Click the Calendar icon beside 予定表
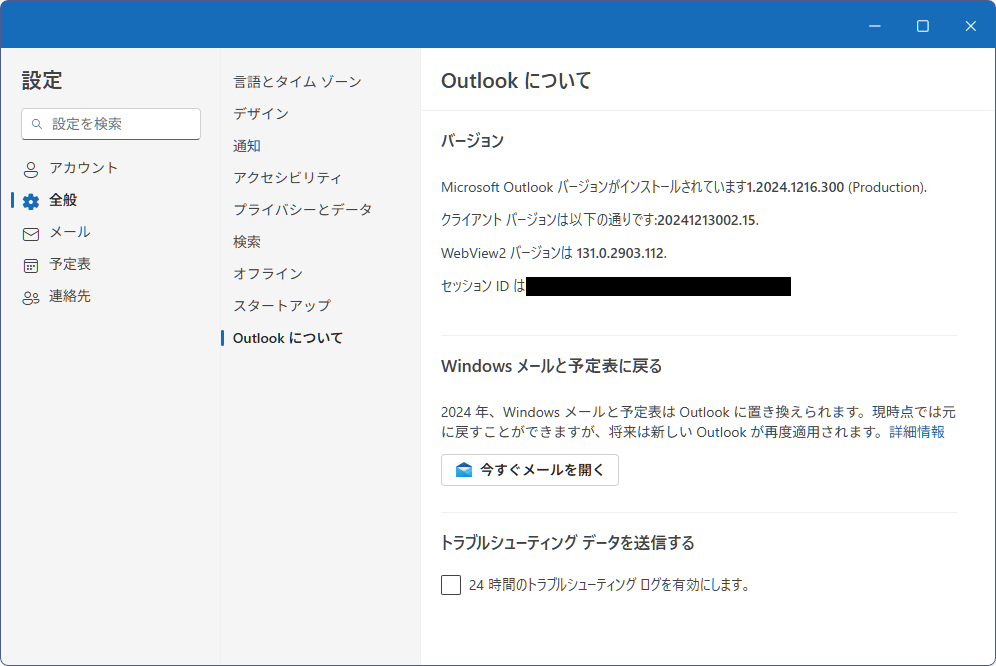The width and height of the screenshot is (996, 666). 31,265
